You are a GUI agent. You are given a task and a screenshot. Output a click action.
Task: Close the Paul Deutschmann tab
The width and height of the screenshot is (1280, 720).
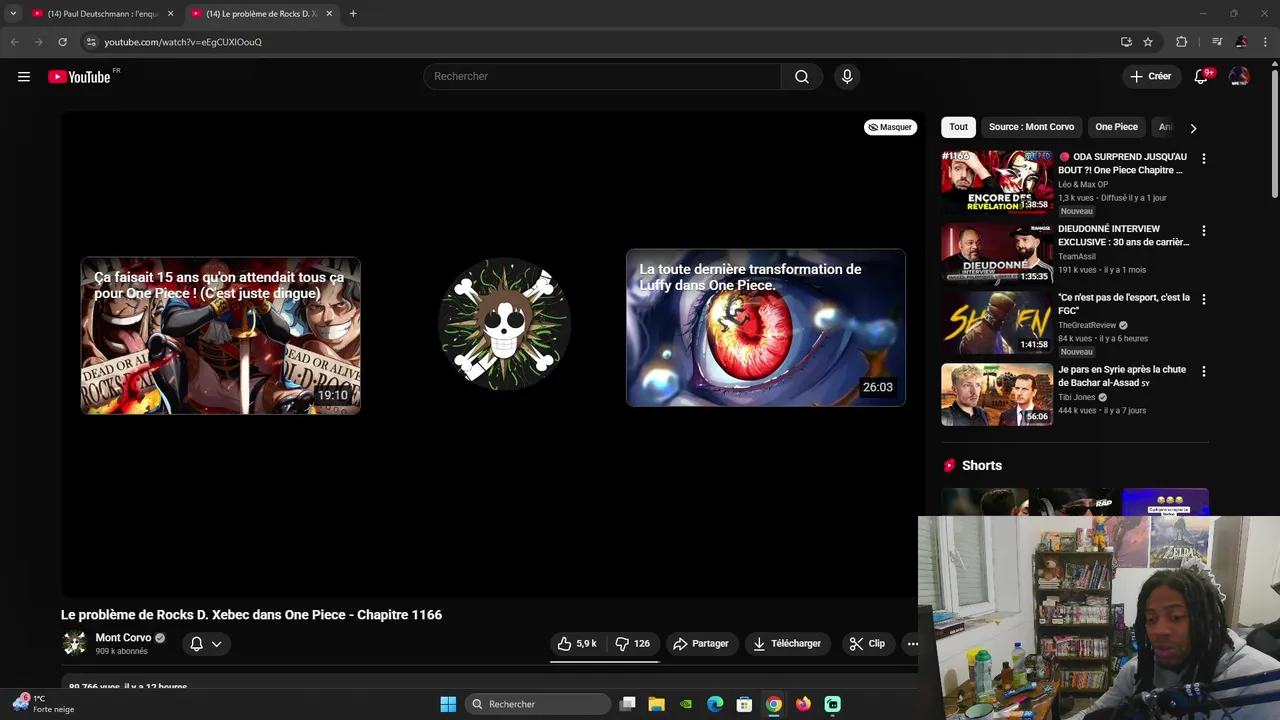point(170,14)
